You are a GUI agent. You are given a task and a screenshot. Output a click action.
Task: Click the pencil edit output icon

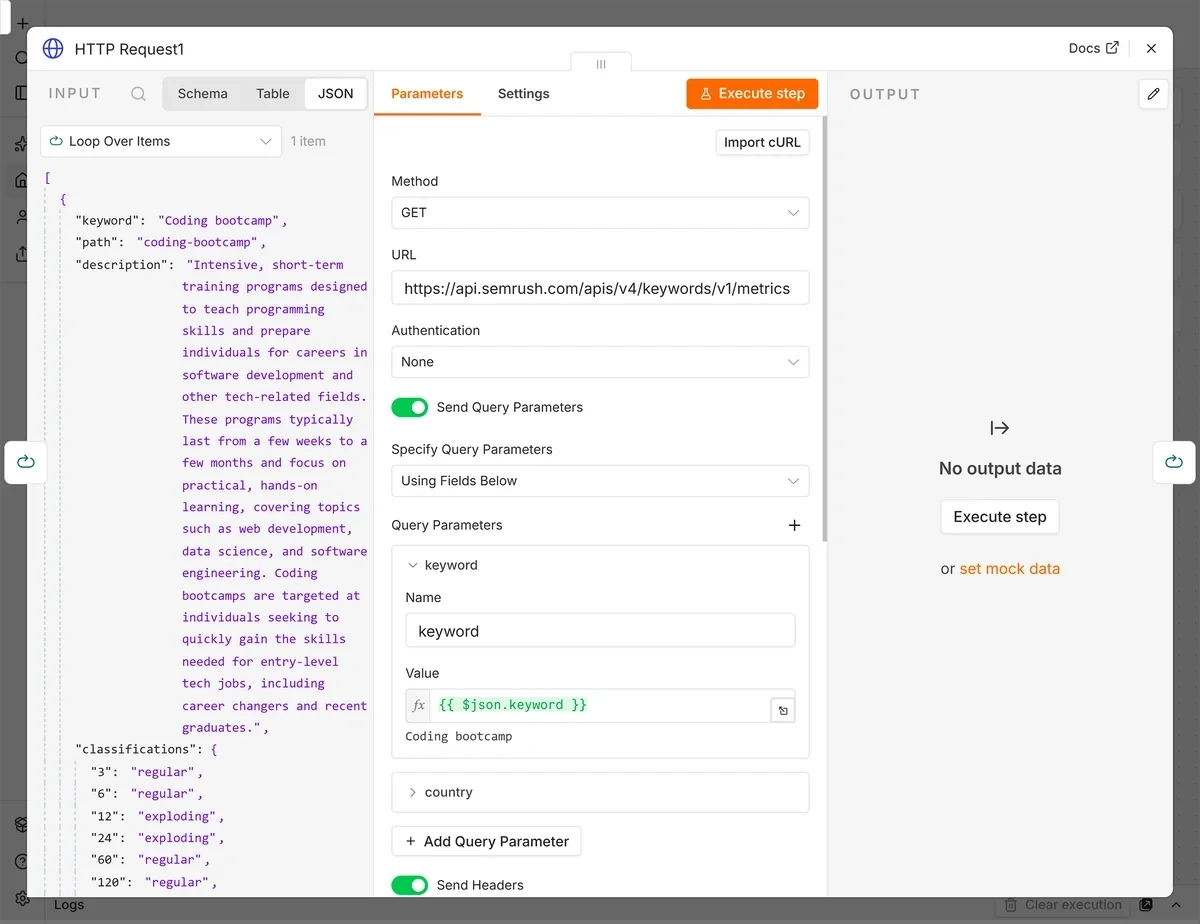(x=1153, y=94)
